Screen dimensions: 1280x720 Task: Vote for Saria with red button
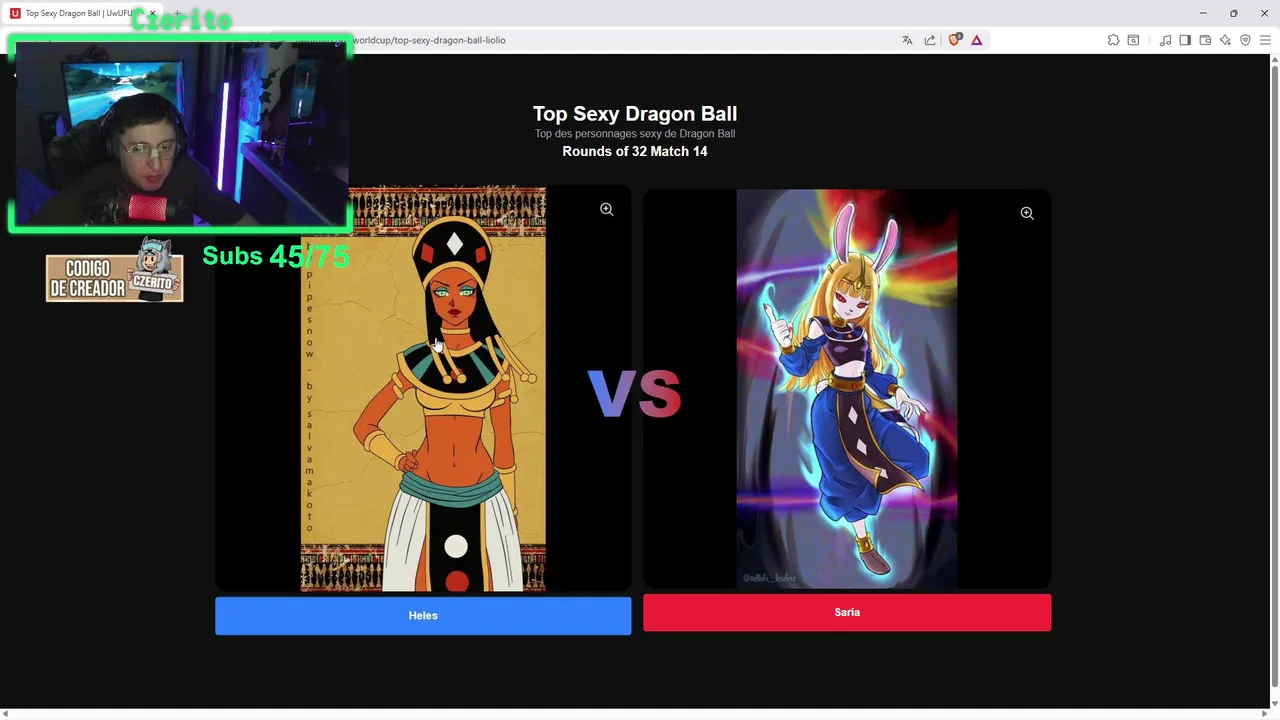[847, 612]
